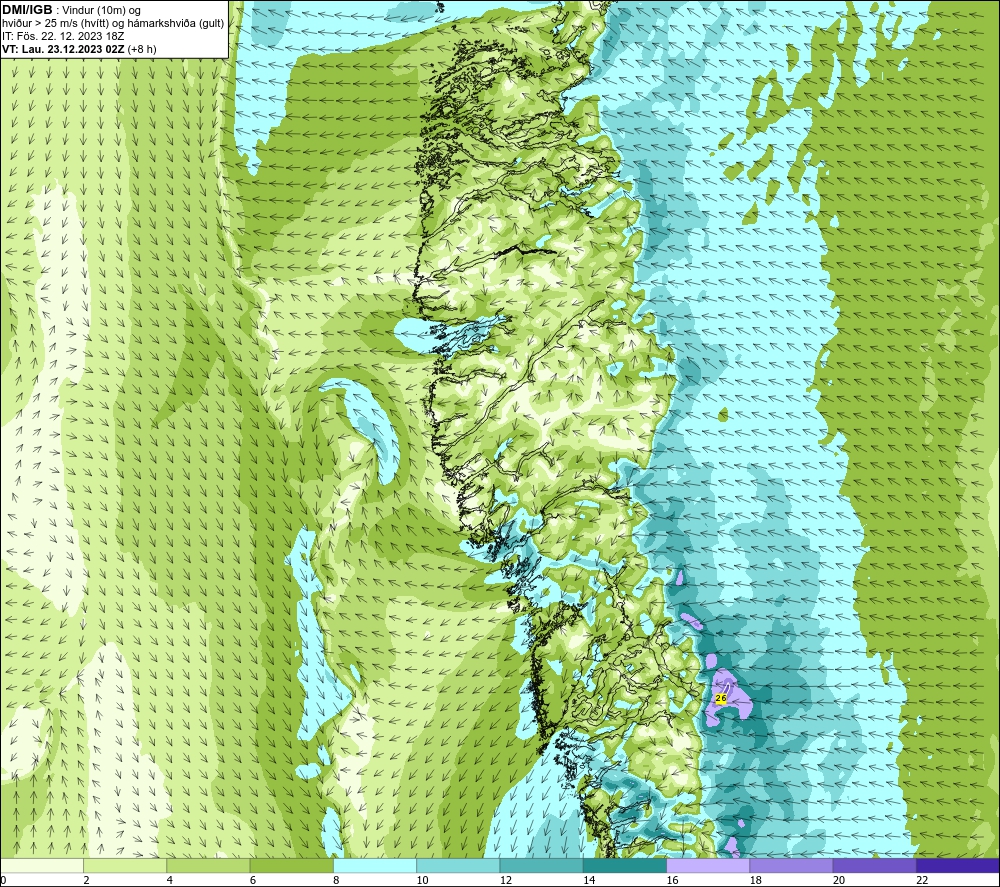1000x887 pixels.
Task: Click the 'hviður > 25 m/s' legend line
Action: (x=113, y=23)
